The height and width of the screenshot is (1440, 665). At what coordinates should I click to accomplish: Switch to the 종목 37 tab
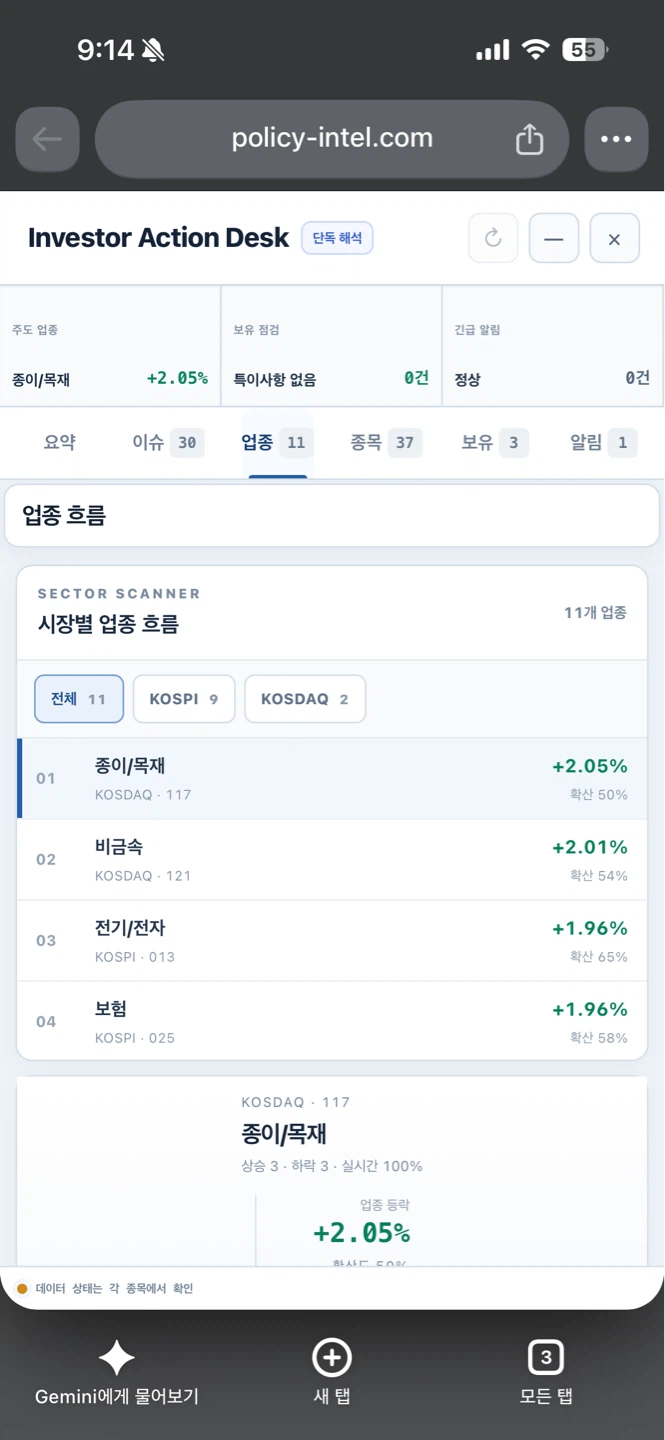pyautogui.click(x=386, y=443)
